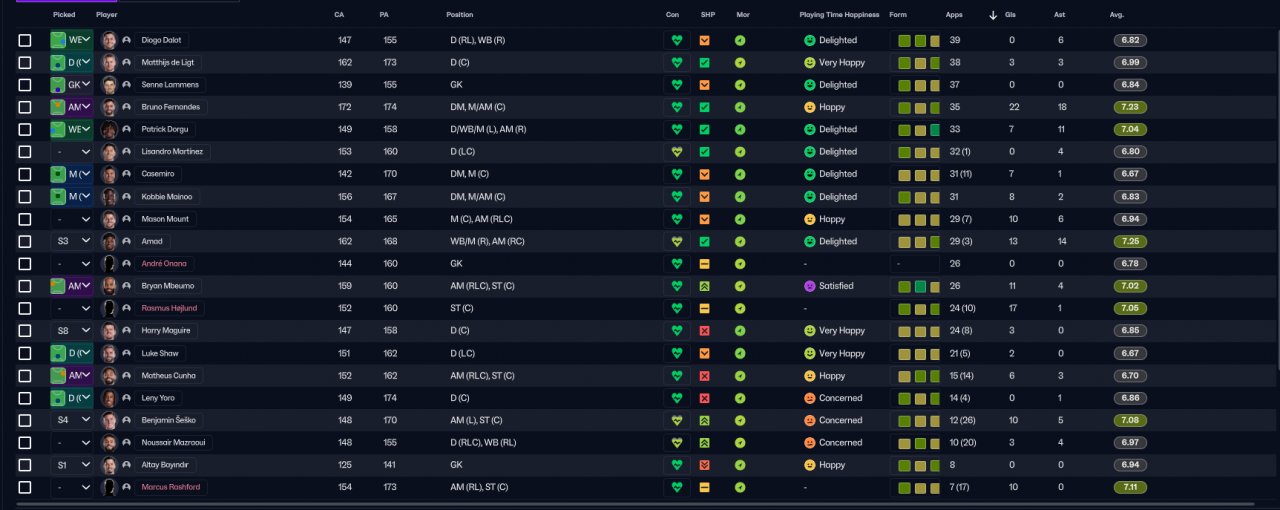The height and width of the screenshot is (510, 1280).
Task: Check the box for Harry Maguire
Action: tap(25, 331)
